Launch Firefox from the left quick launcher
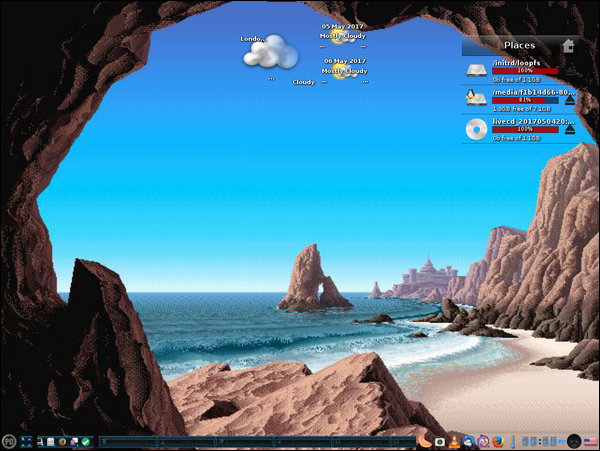 pos(62,442)
